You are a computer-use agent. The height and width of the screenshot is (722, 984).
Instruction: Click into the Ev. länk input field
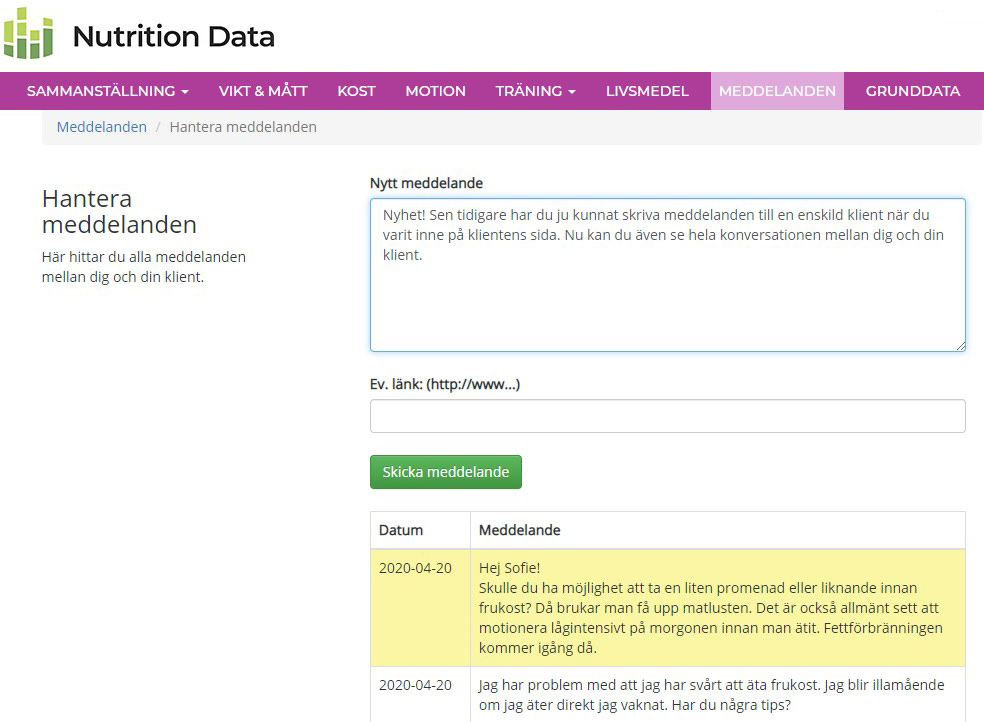(x=667, y=416)
